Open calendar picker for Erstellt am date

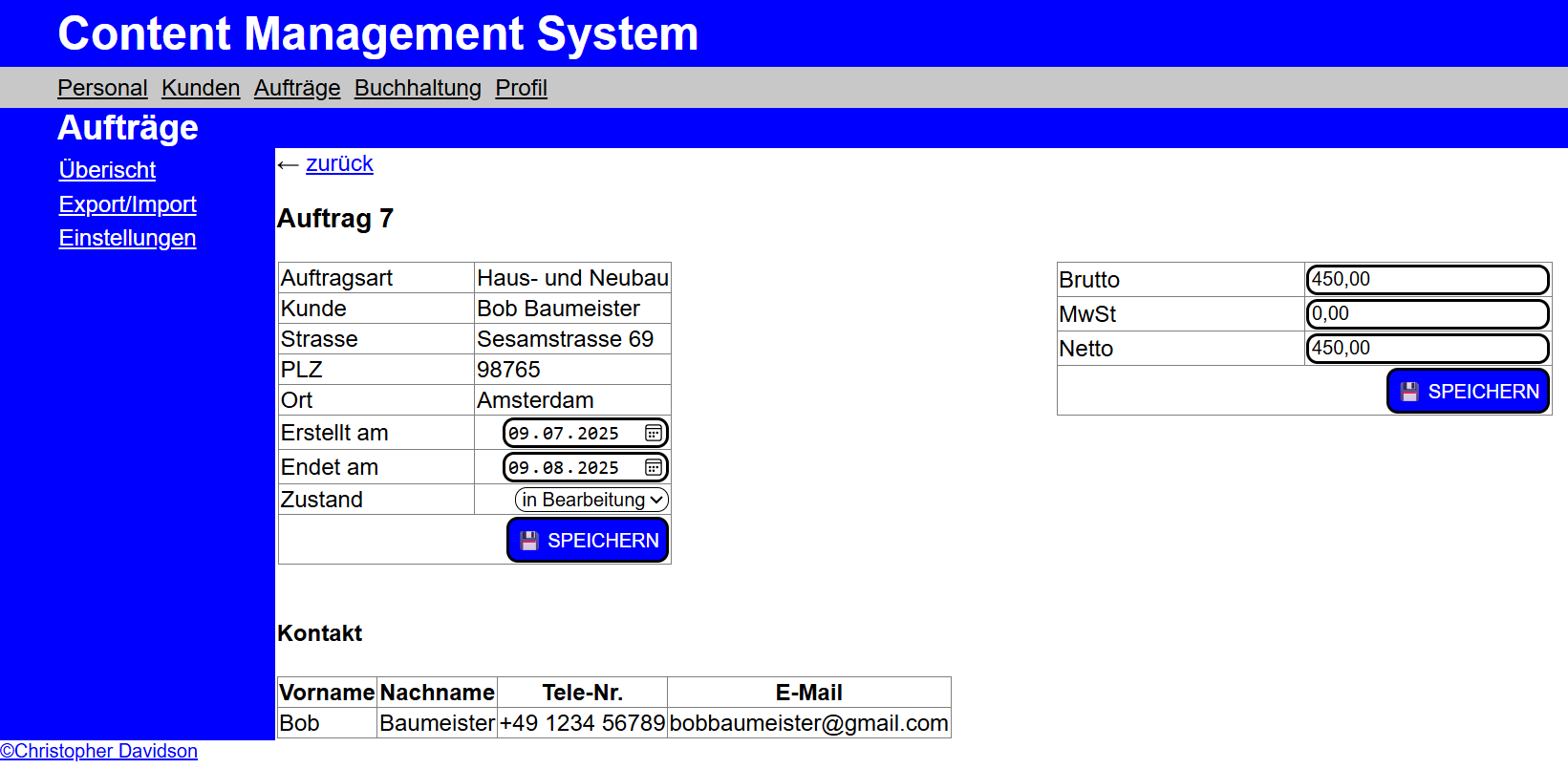click(653, 434)
